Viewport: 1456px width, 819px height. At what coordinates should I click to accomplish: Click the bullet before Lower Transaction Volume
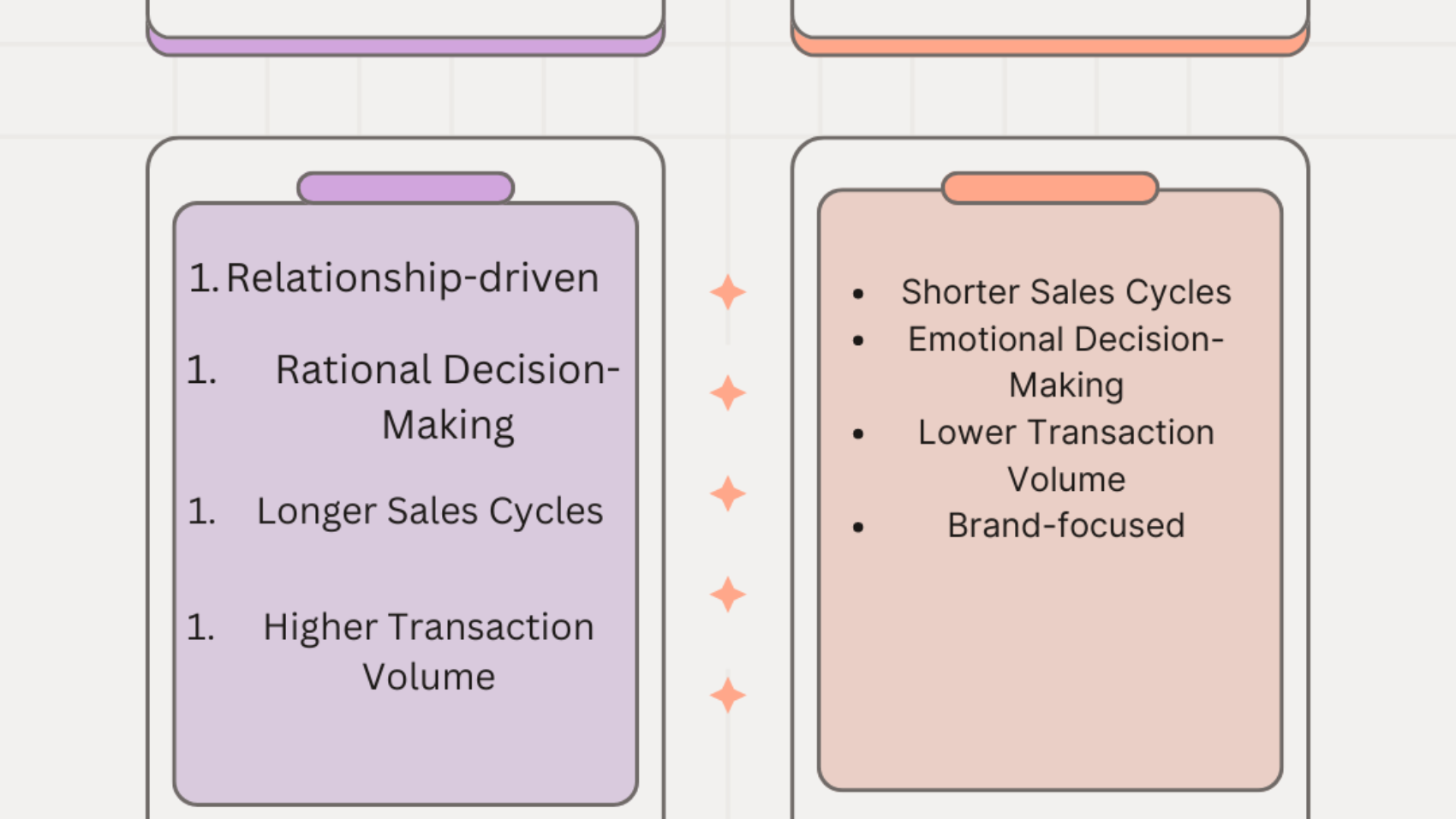(858, 434)
